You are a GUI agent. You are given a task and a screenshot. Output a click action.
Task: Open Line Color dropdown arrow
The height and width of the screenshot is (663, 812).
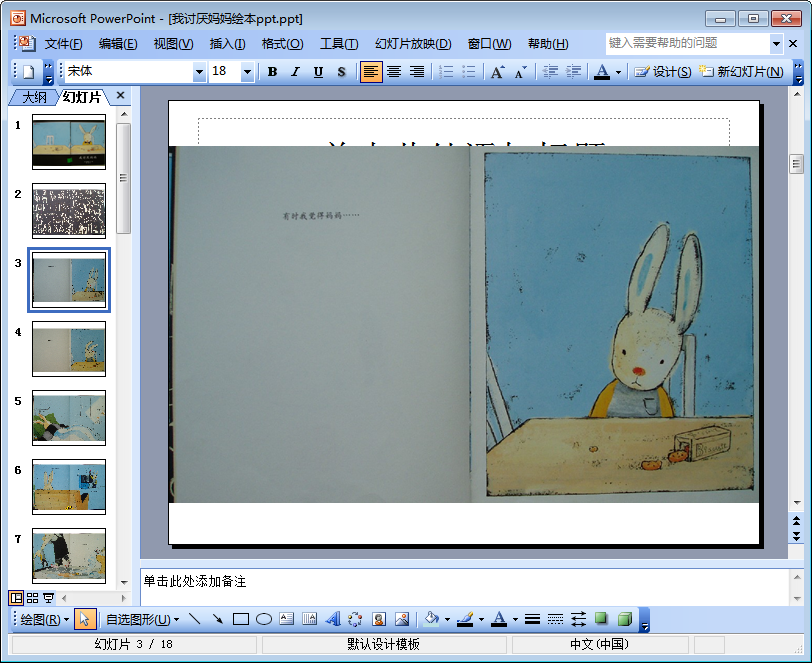(481, 619)
